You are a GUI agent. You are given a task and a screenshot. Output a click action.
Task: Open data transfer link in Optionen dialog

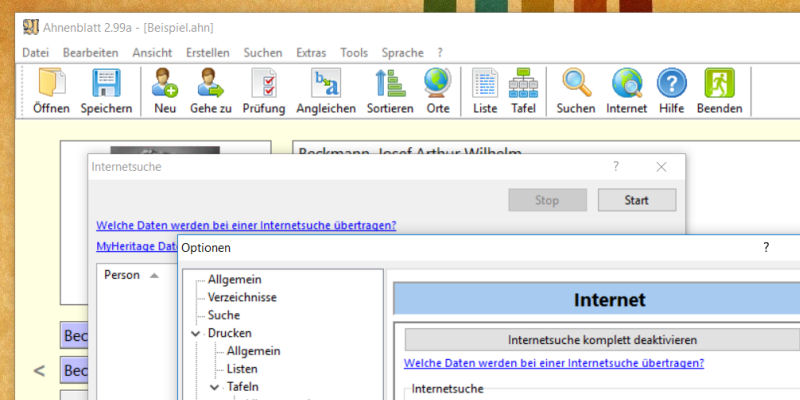point(554,363)
